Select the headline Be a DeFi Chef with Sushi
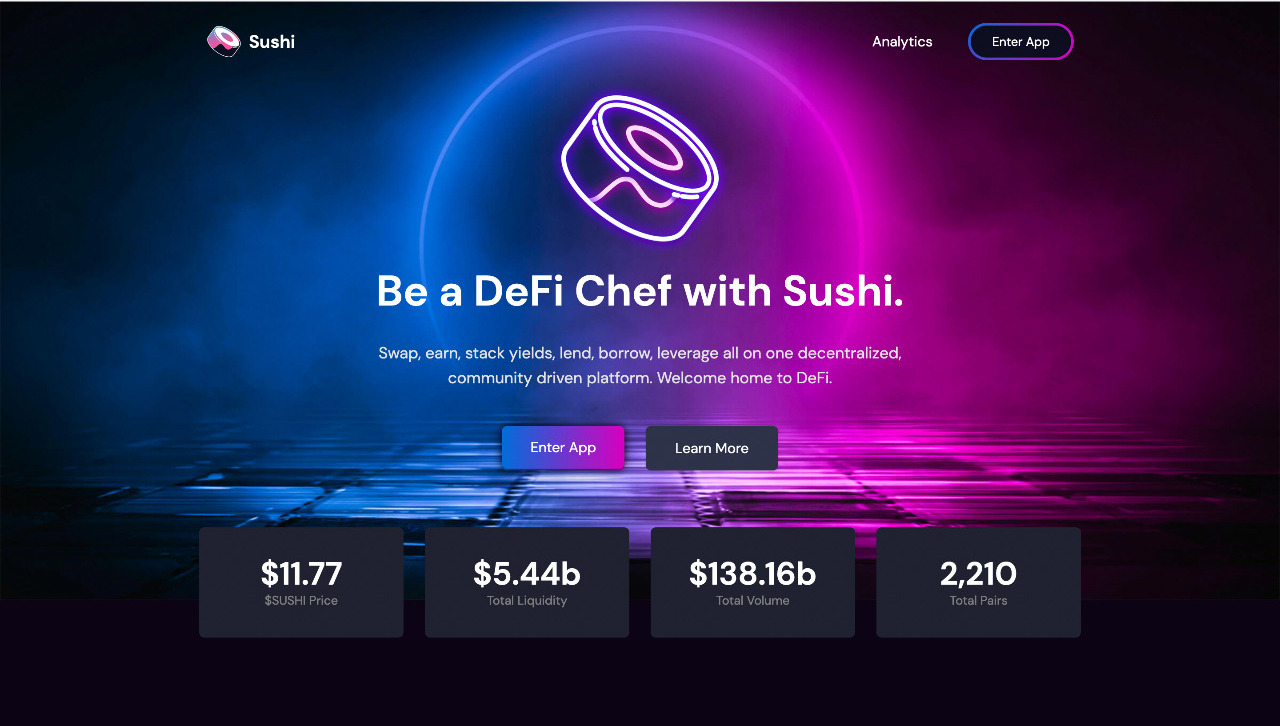 pyautogui.click(x=640, y=291)
